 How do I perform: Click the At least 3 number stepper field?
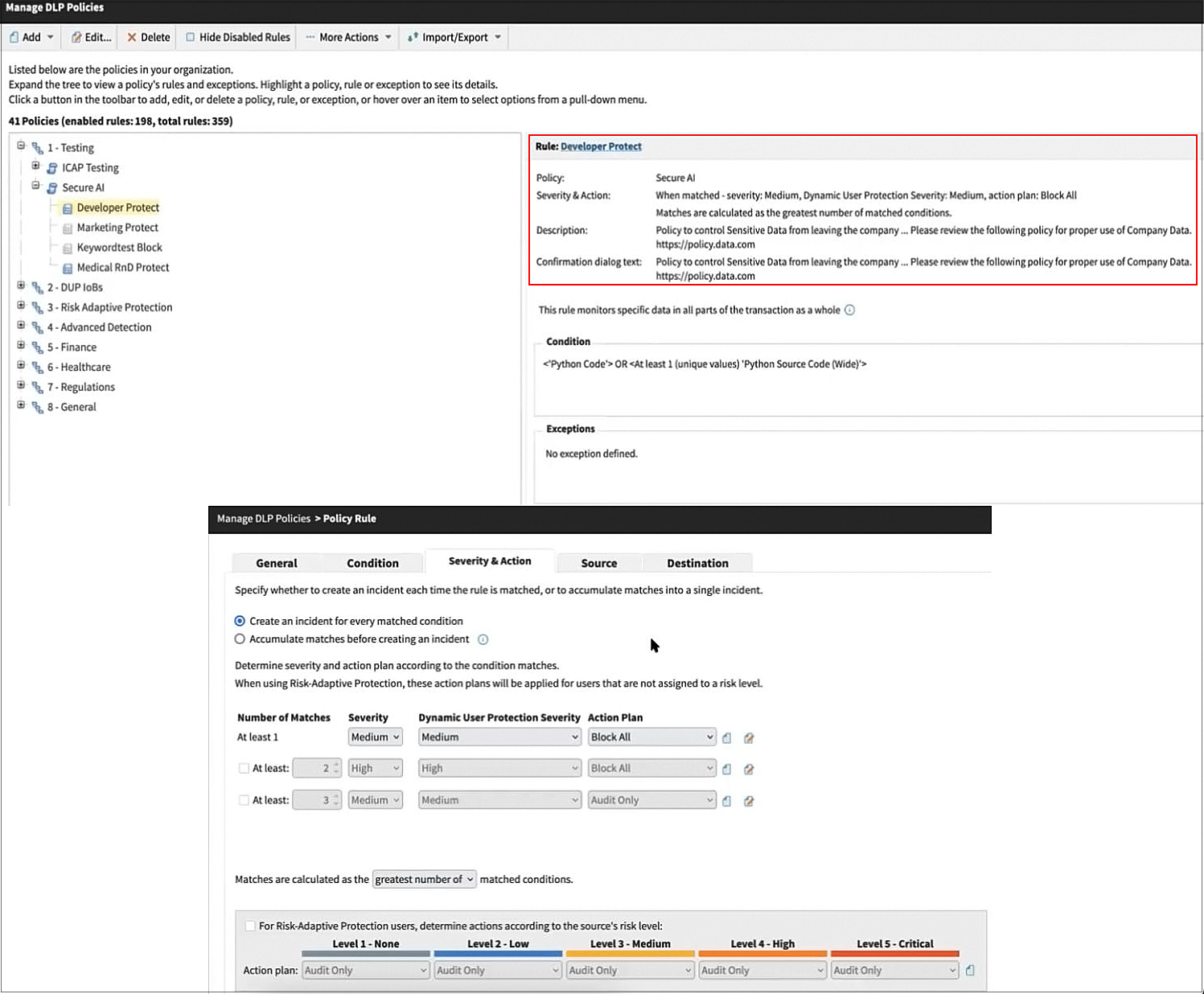317,800
